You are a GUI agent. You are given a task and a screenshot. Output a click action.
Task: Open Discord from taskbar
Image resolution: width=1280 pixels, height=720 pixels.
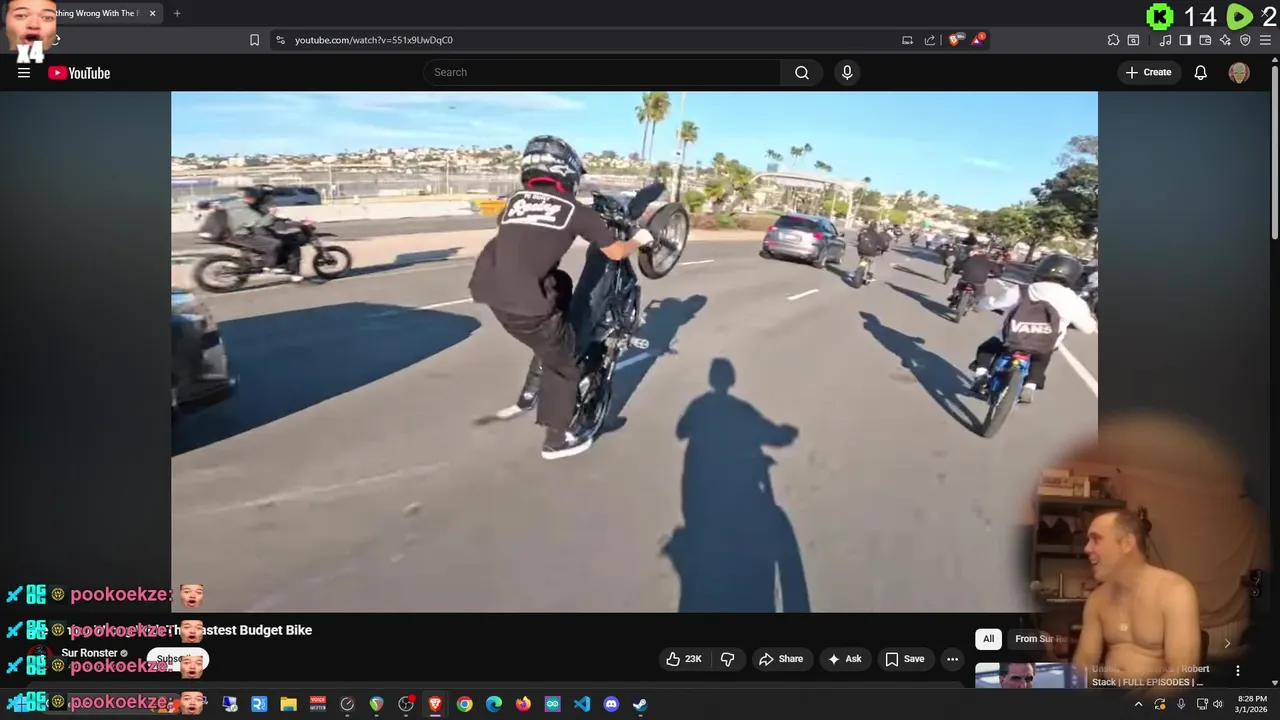tap(611, 704)
